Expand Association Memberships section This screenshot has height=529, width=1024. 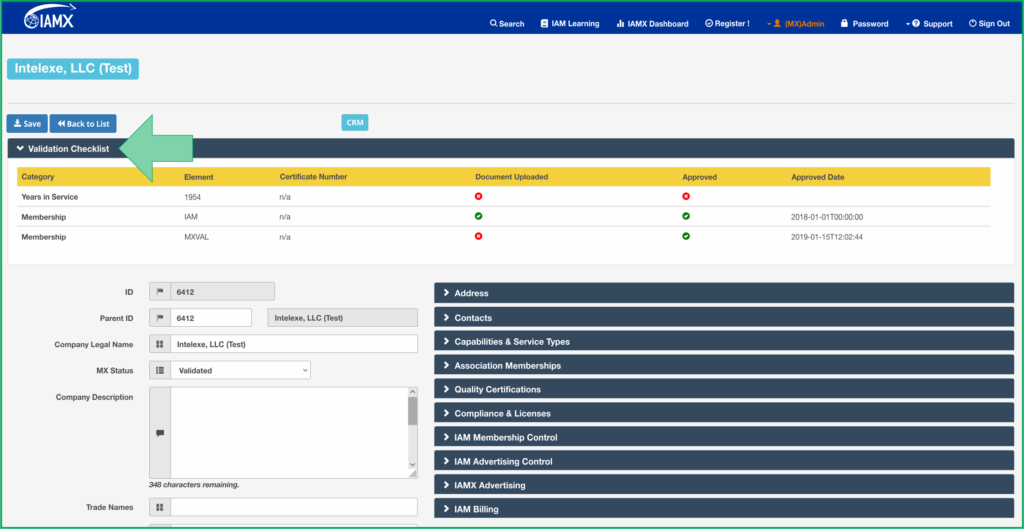point(724,365)
